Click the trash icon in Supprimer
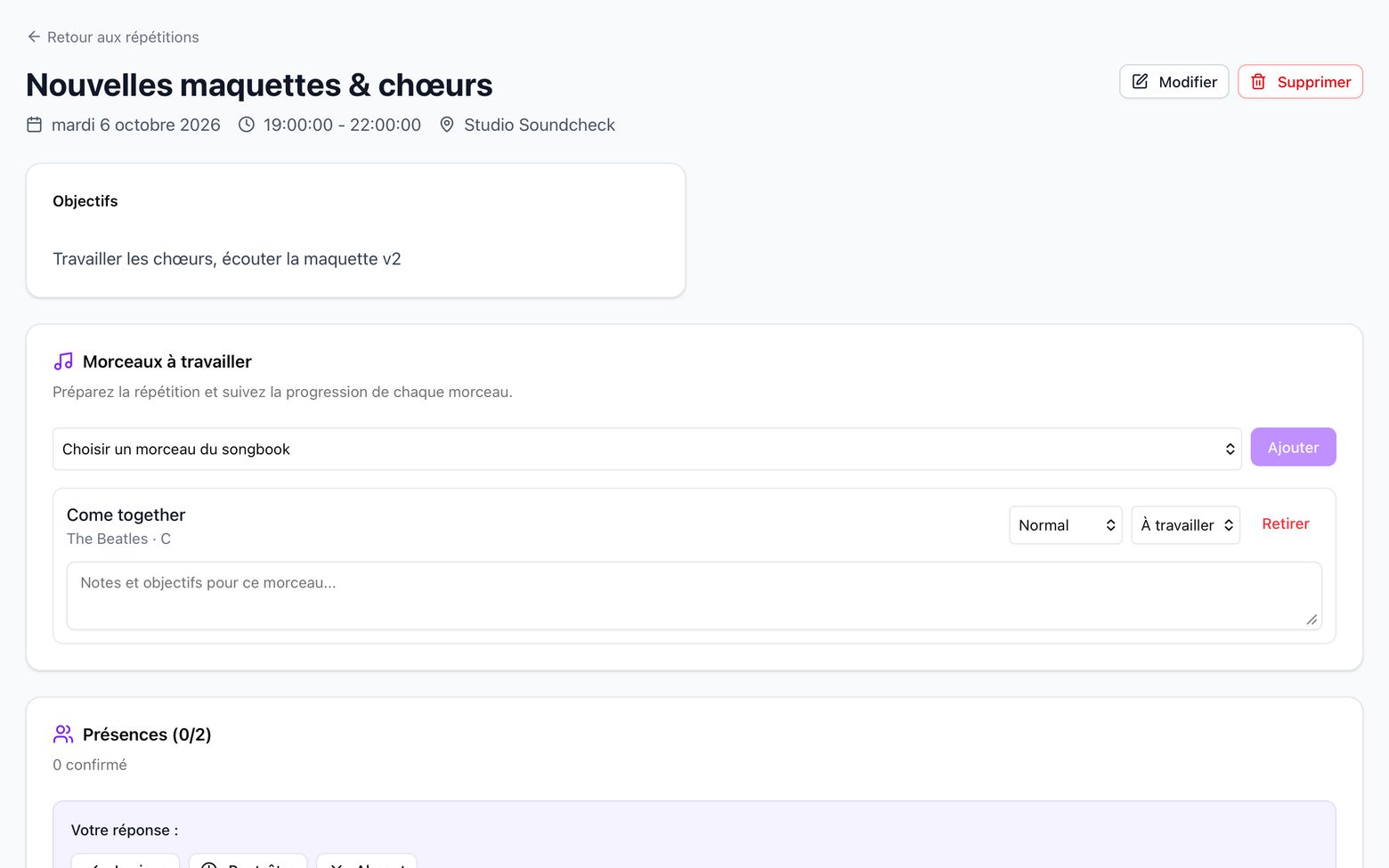 pyautogui.click(x=1258, y=81)
